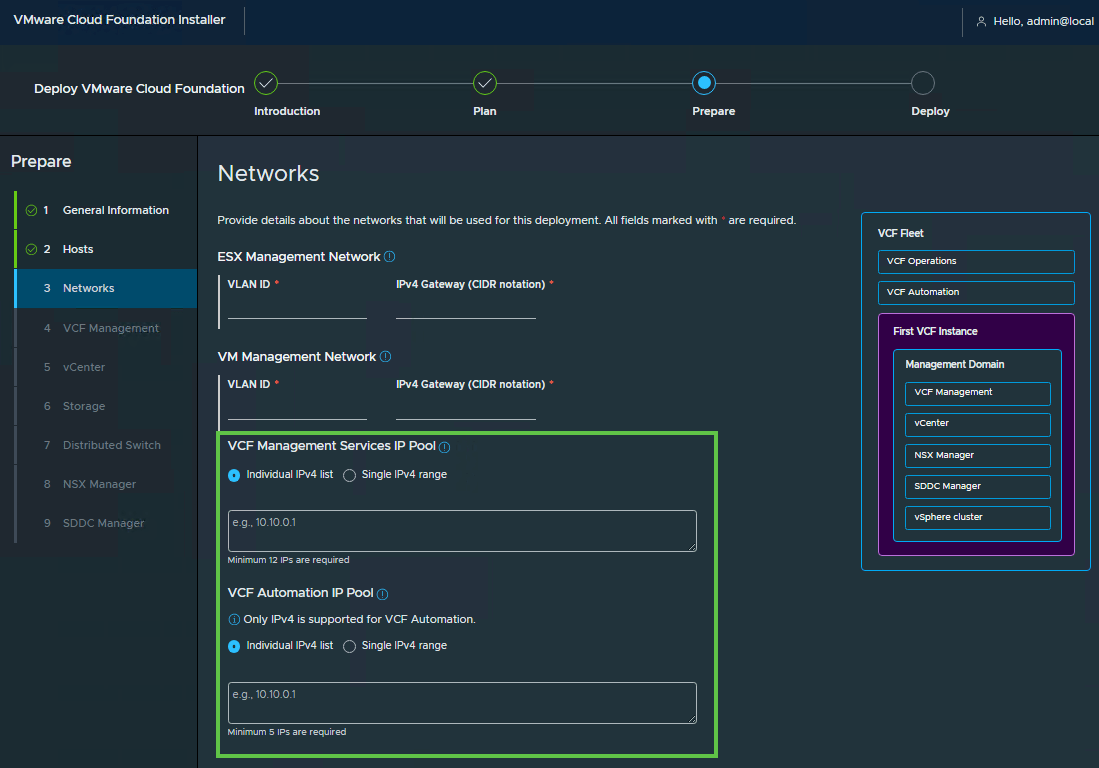Click VCF Operations box in VCF Fleet diagram
The image size is (1099, 768).
click(x=976, y=261)
